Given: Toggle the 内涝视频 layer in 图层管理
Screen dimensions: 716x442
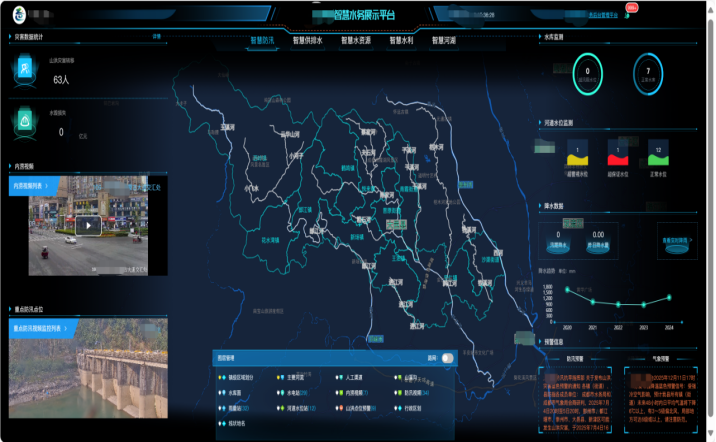Looking at the screenshot, I should (x=344, y=393).
